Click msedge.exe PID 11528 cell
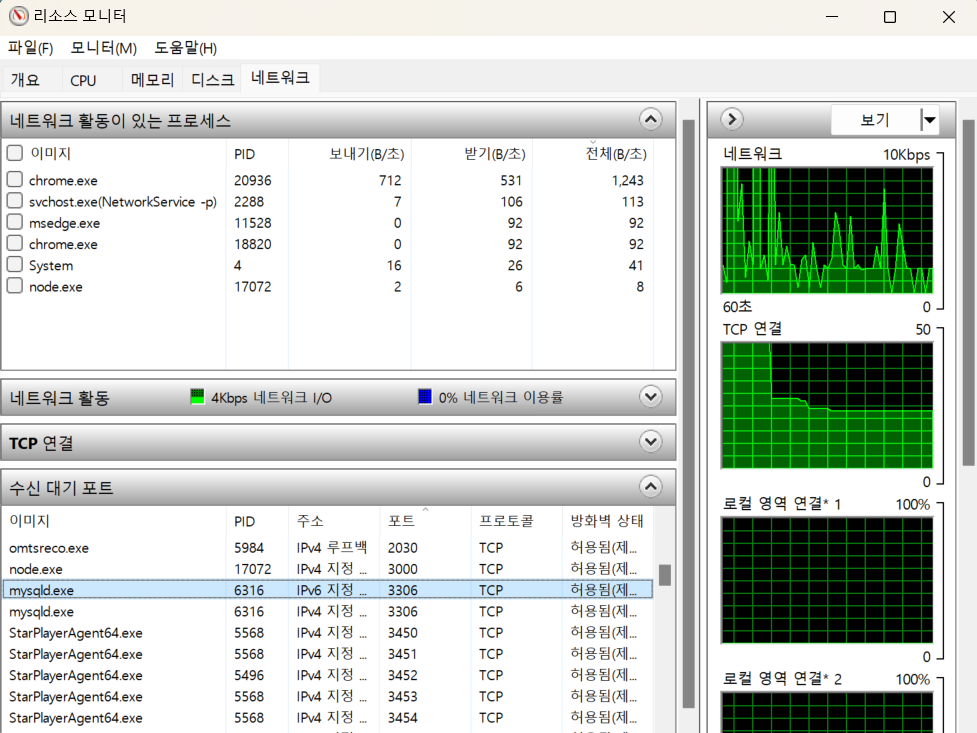The height and width of the screenshot is (733, 977). point(252,223)
